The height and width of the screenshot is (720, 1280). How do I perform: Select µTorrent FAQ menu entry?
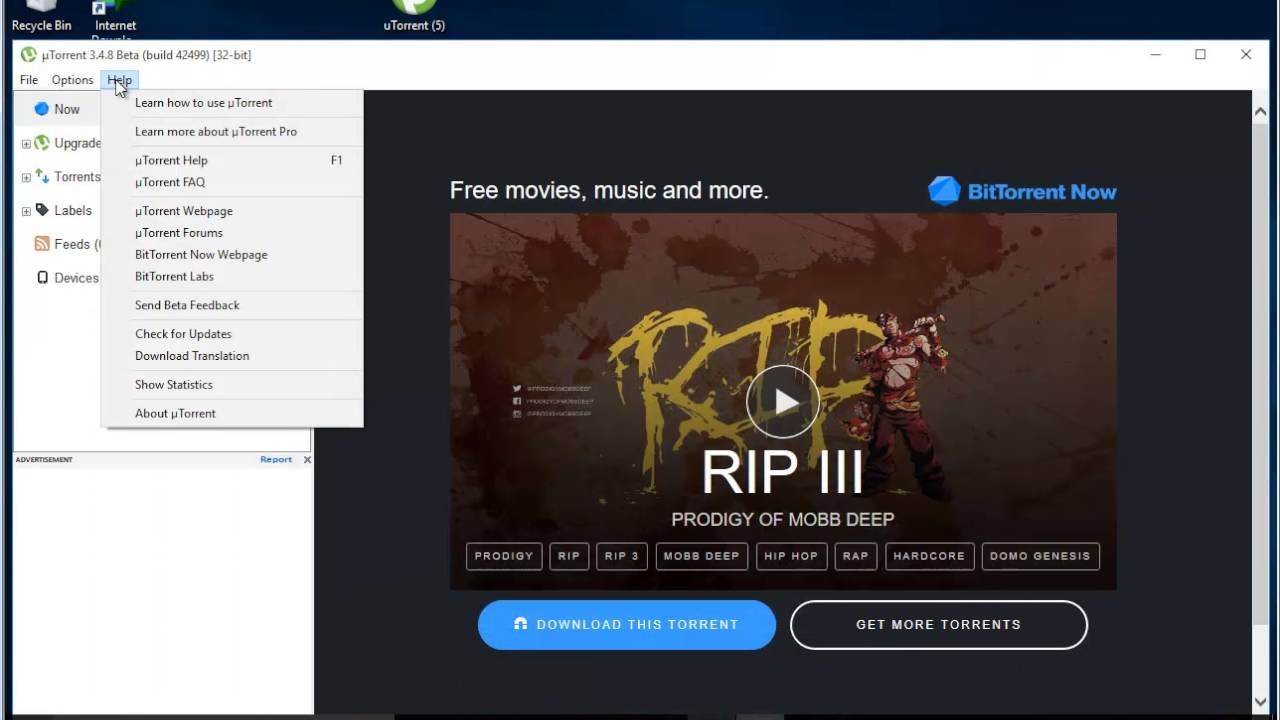(x=232, y=182)
